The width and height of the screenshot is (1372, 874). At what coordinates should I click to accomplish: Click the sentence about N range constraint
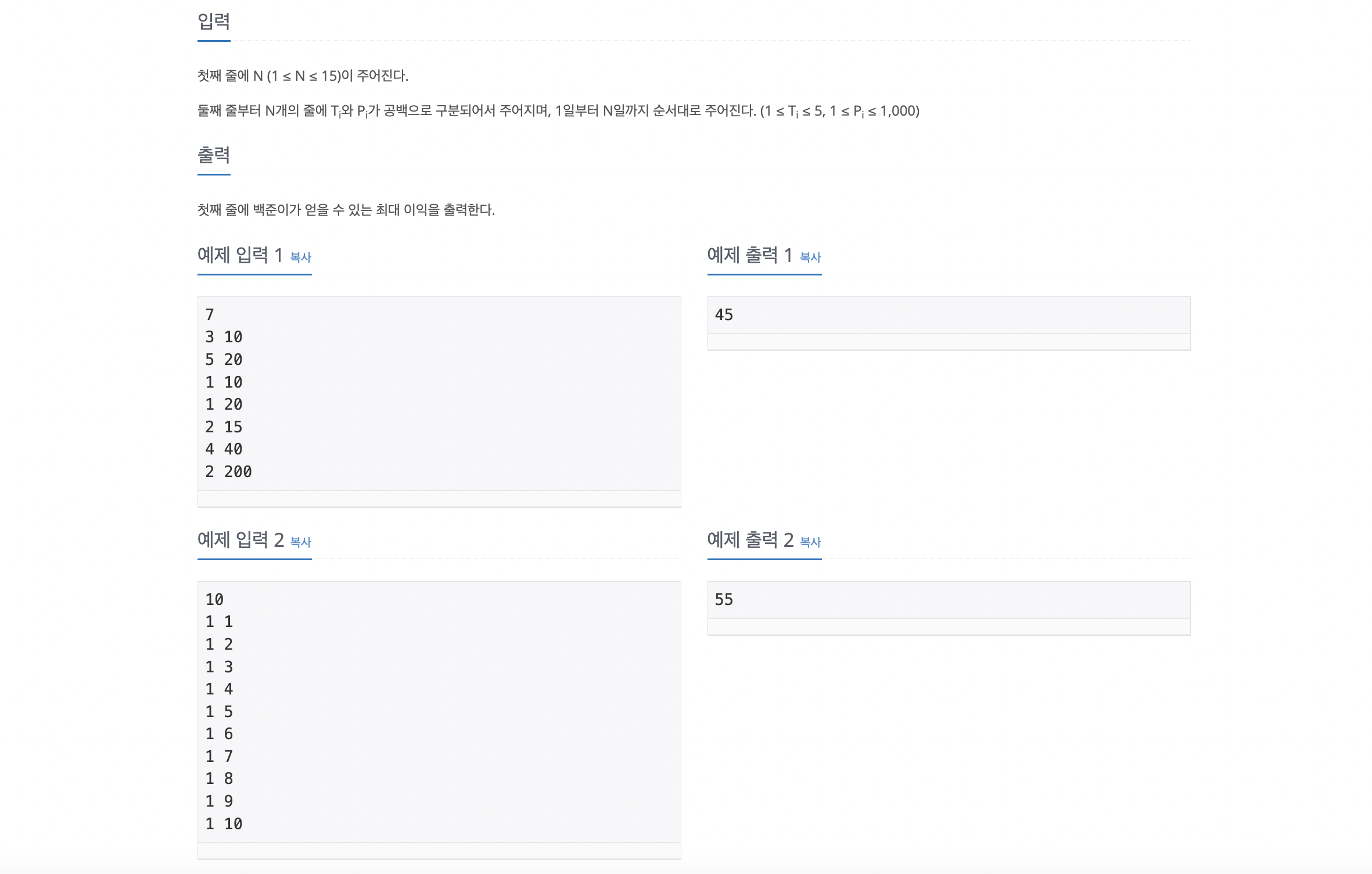tap(303, 76)
